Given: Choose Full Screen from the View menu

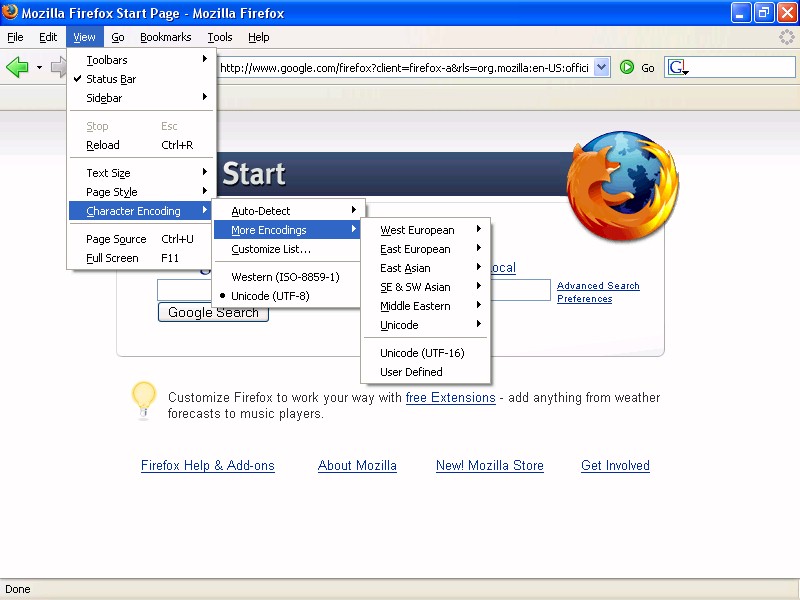Looking at the screenshot, I should 142,258.
